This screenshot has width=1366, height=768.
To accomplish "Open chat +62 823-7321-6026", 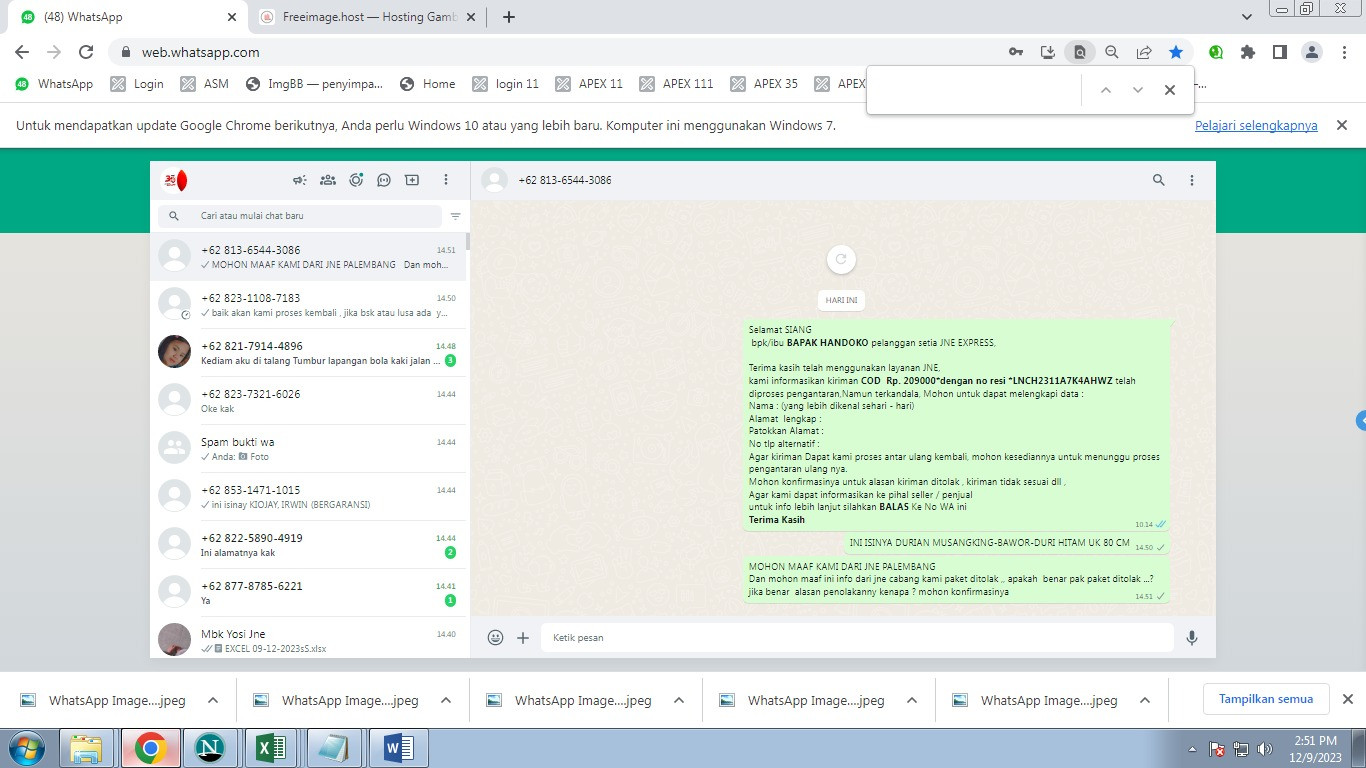I will (310, 401).
